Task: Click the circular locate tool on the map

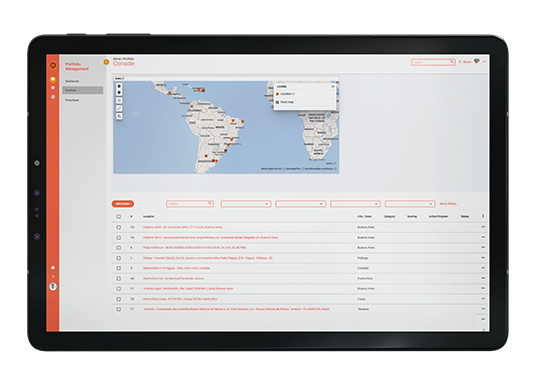Action: [119, 101]
